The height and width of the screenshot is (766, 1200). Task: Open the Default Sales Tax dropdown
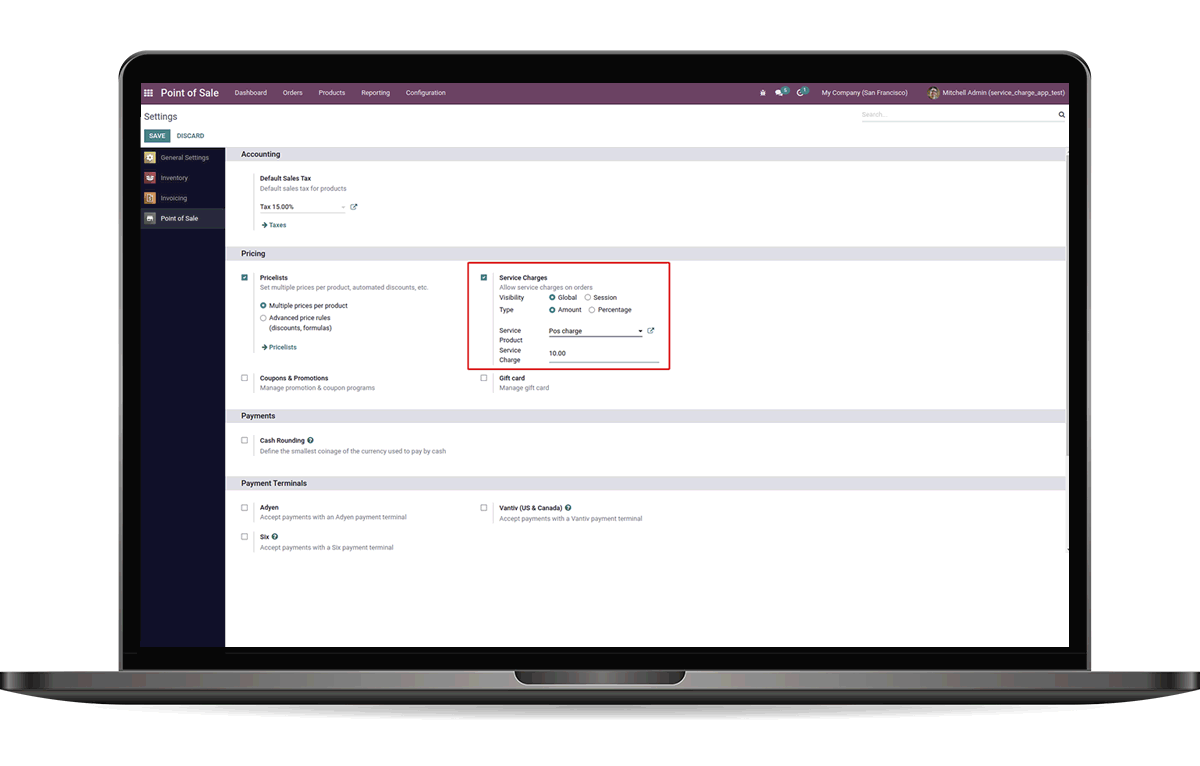(x=302, y=207)
